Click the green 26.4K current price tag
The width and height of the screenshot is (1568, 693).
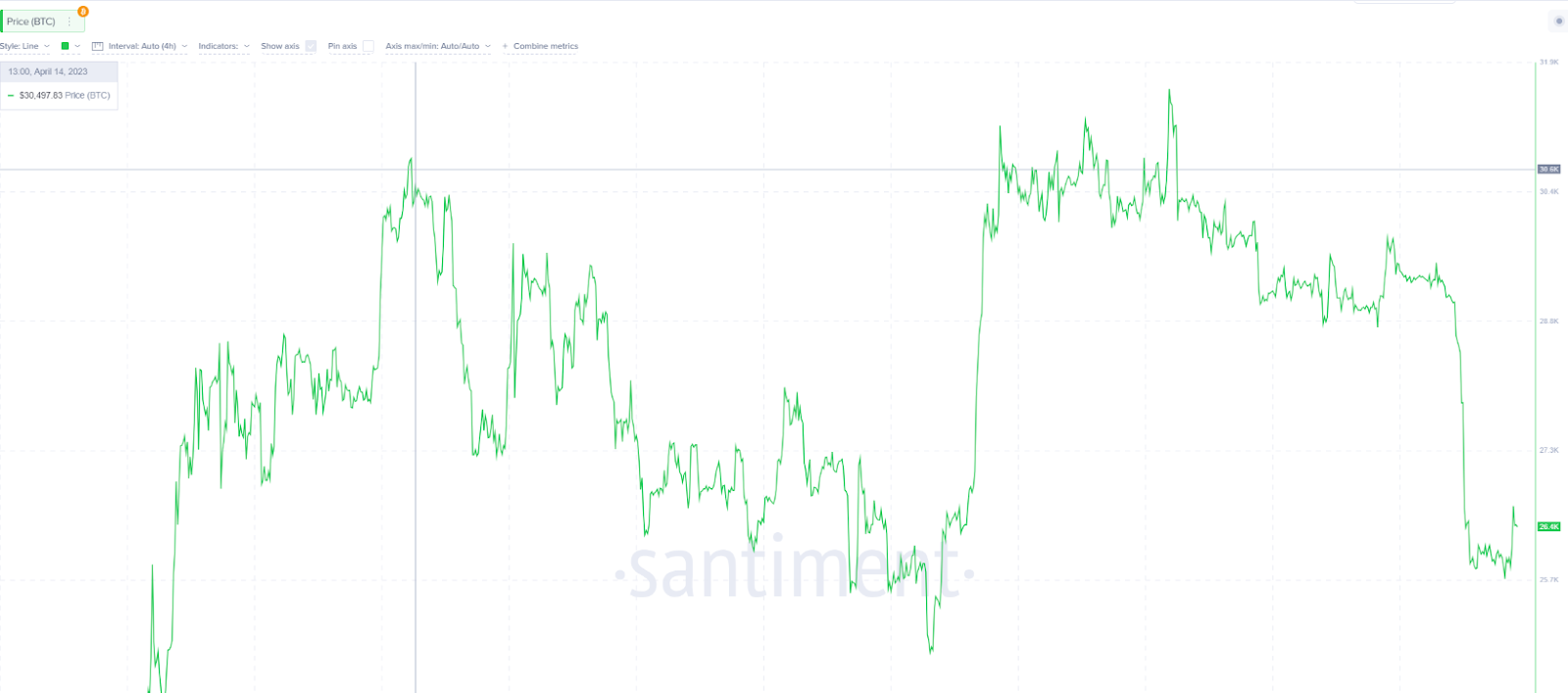[x=1548, y=526]
